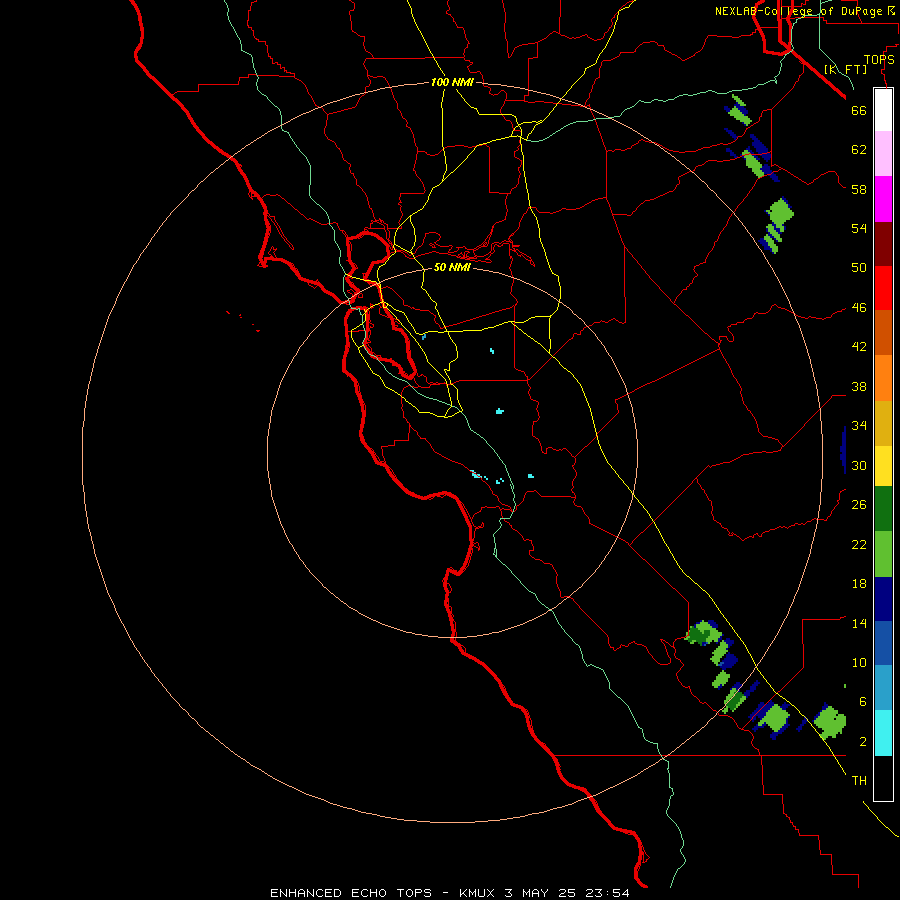This screenshot has width=900, height=900.
Task: Select the dark red color swatch
Action: tap(883, 244)
